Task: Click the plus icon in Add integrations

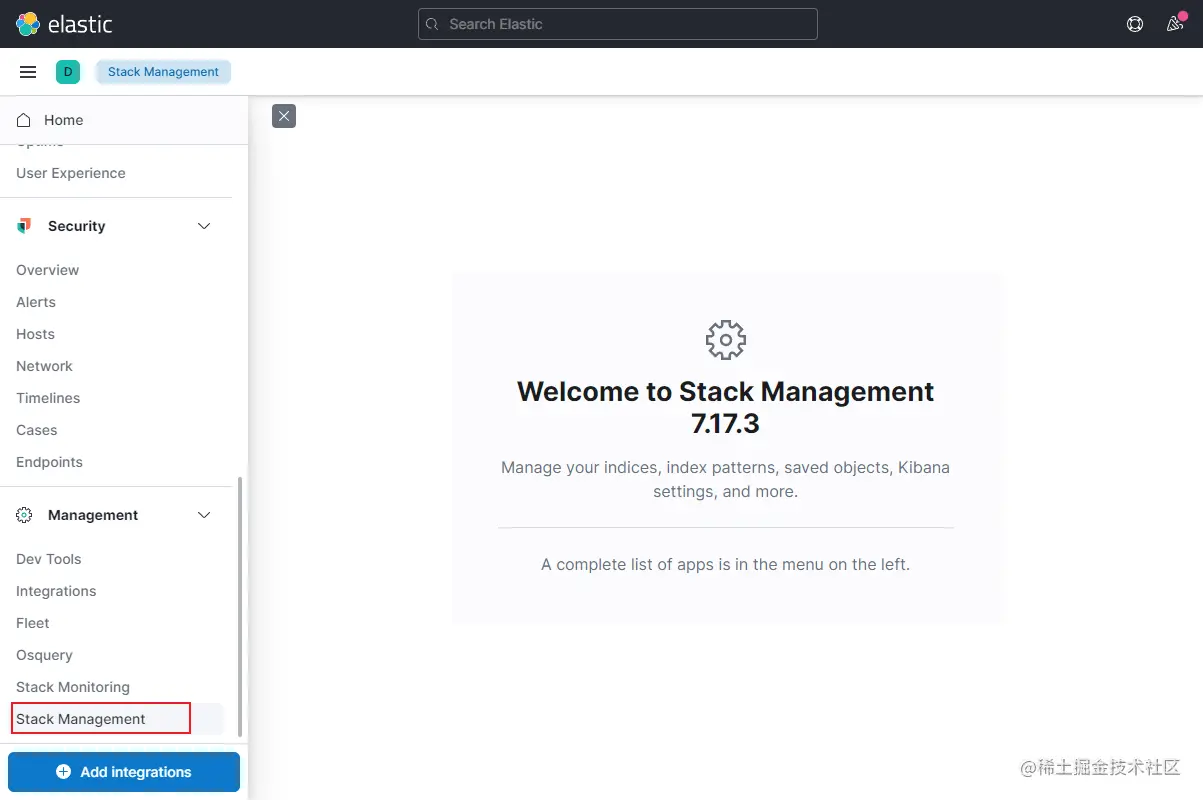Action: coord(64,772)
